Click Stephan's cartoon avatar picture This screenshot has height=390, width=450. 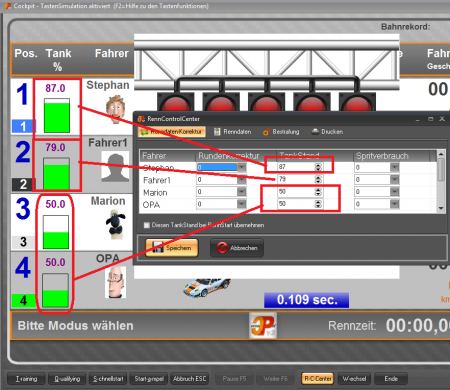115,109
